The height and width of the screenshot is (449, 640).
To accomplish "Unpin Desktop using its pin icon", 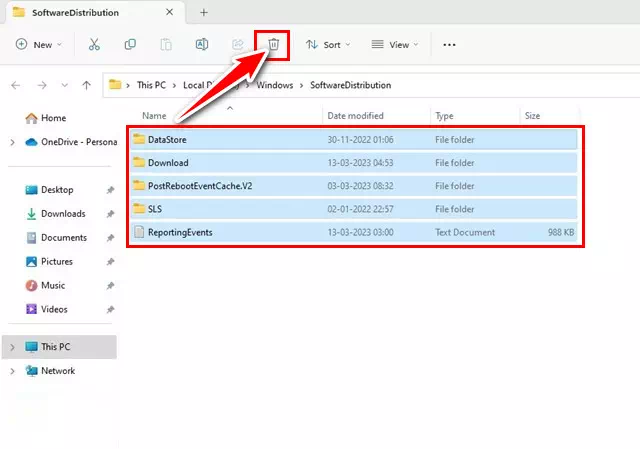I will (110, 190).
